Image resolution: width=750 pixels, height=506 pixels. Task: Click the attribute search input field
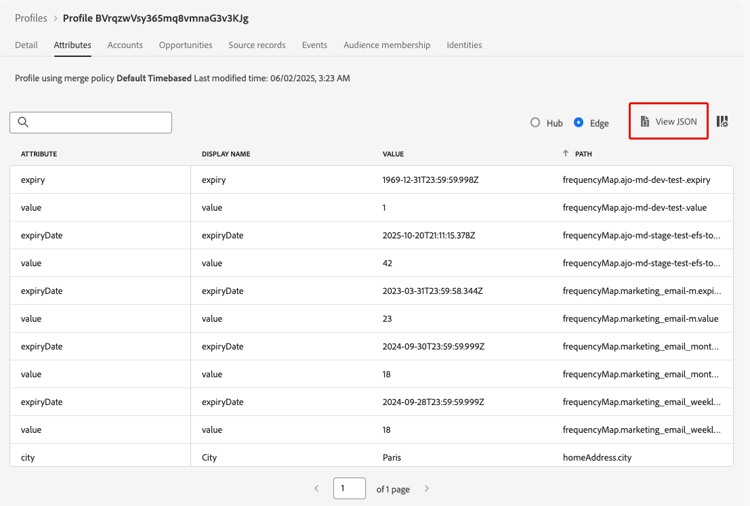click(x=100, y=122)
